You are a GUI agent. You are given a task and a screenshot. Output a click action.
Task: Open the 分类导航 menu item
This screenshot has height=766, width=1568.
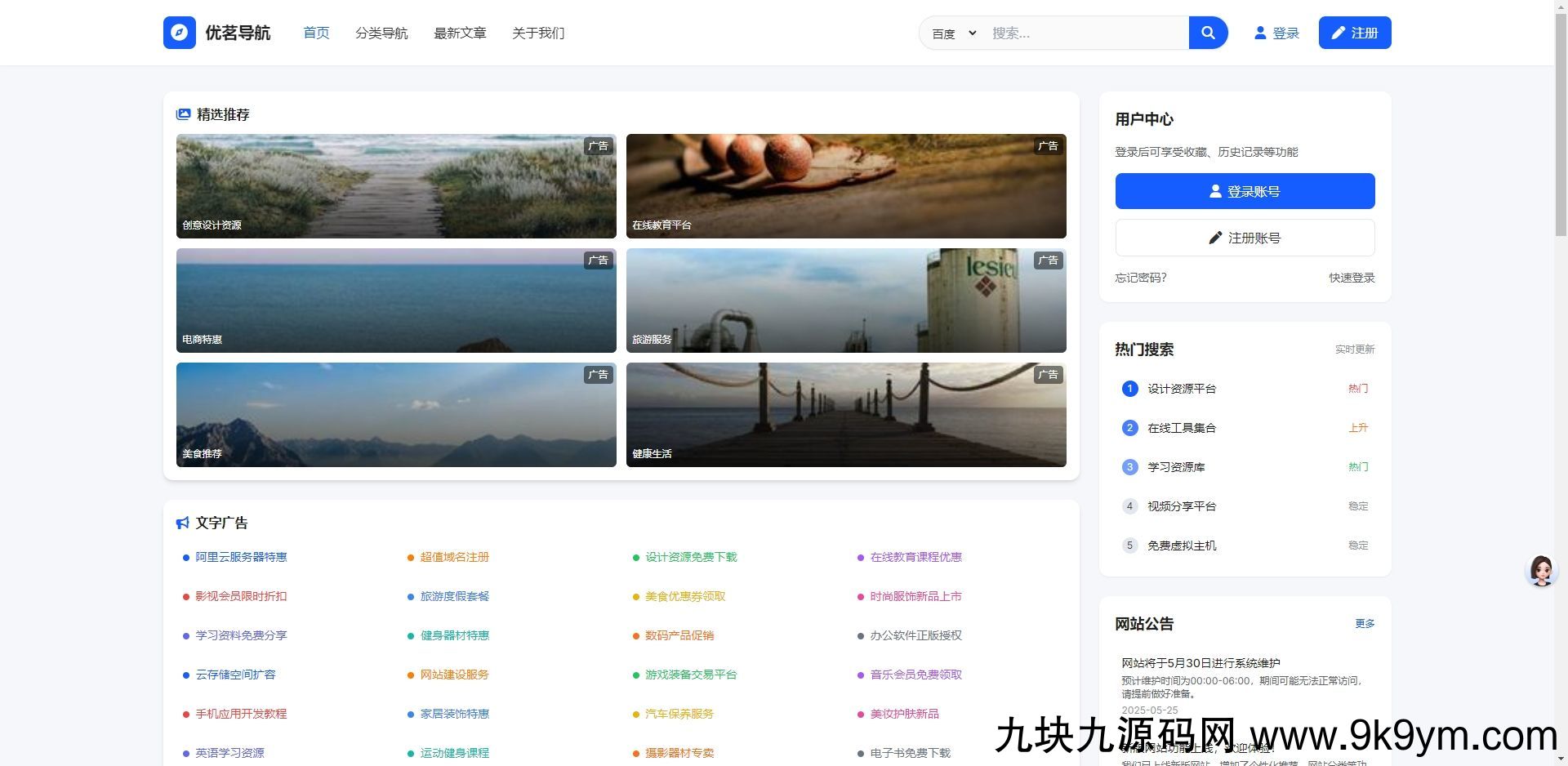[x=381, y=33]
